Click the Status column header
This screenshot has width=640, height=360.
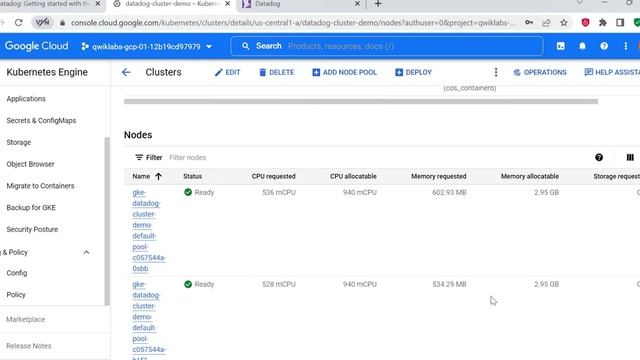[193, 176]
